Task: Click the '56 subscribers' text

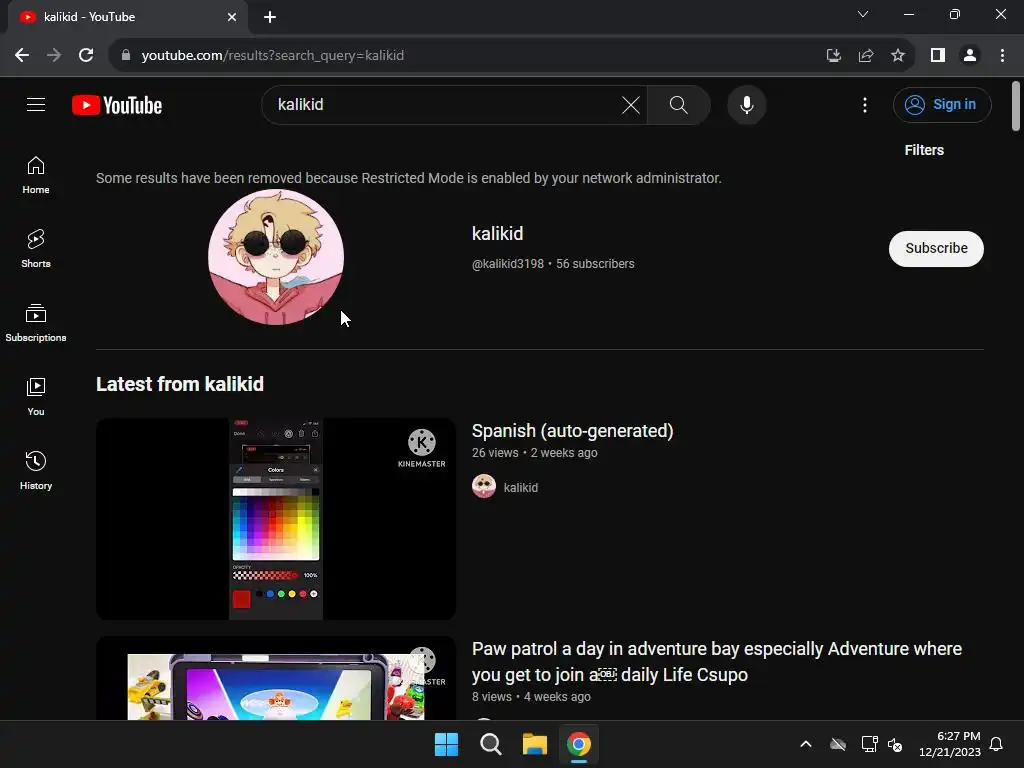Action: coord(595,264)
